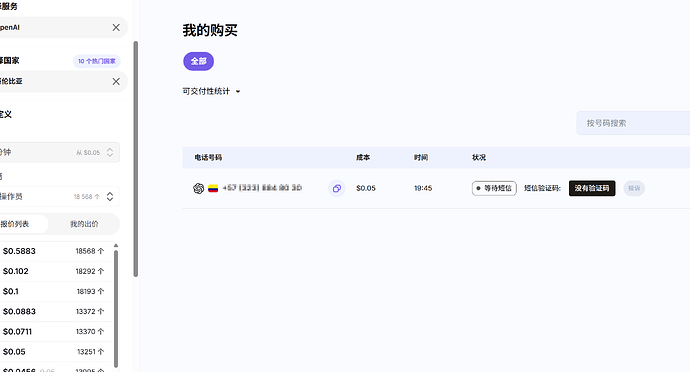Adjust the price stepper from $0.05

tap(110, 152)
